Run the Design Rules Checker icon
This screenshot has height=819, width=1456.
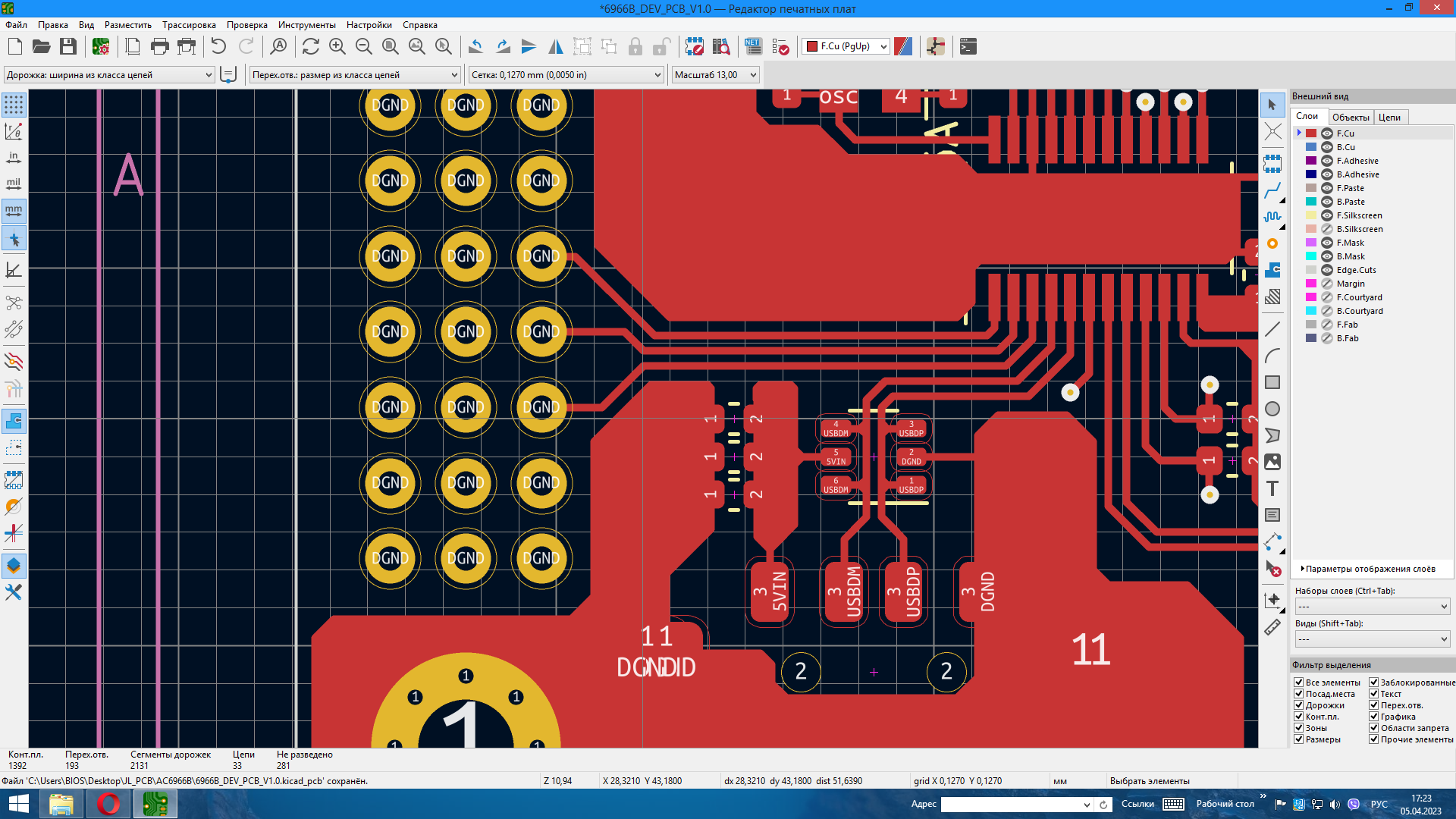tap(780, 47)
